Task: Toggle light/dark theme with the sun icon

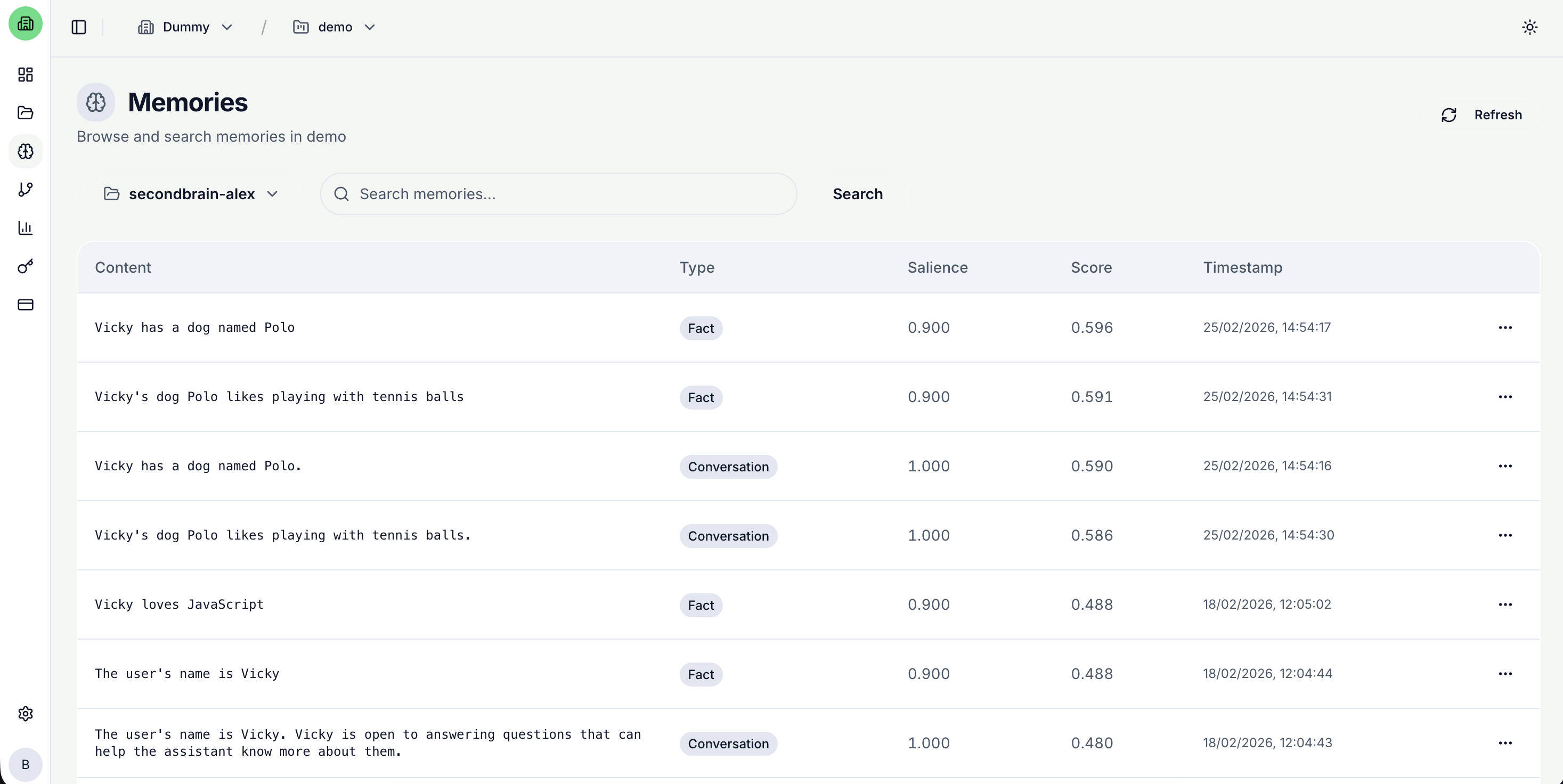Action: click(x=1529, y=27)
